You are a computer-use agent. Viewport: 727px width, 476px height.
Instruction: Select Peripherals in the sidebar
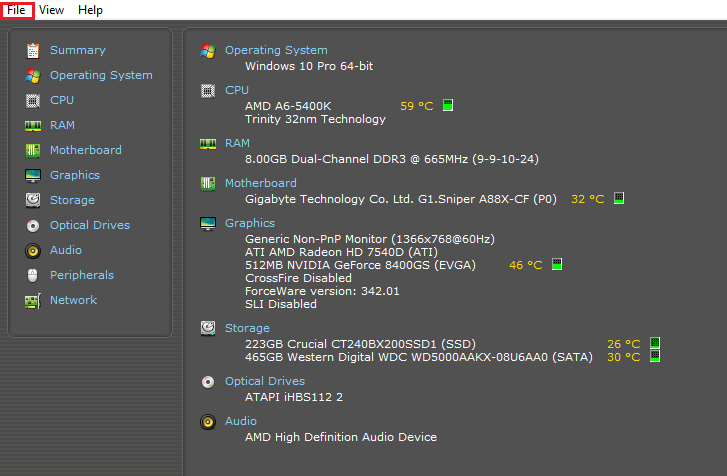click(x=82, y=275)
